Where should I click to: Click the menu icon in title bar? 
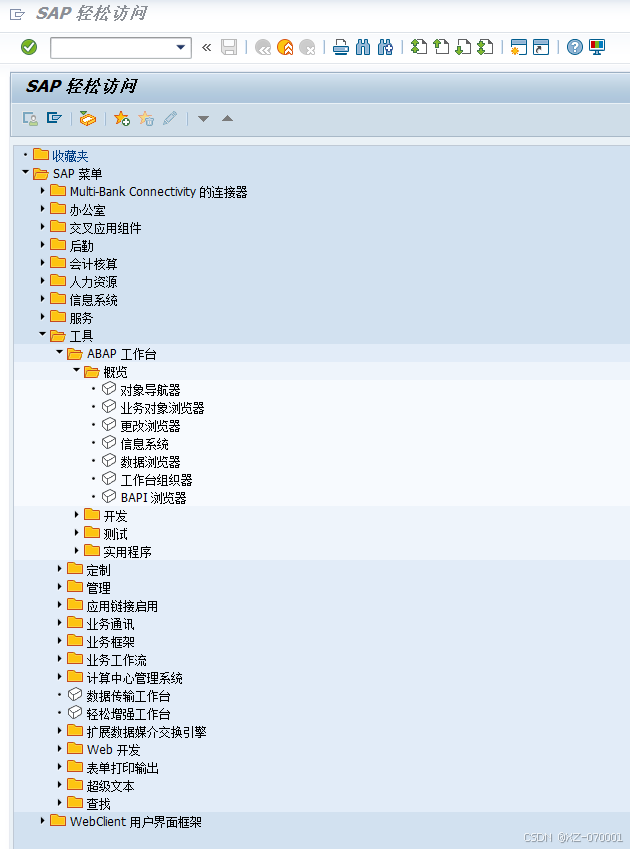tap(17, 14)
